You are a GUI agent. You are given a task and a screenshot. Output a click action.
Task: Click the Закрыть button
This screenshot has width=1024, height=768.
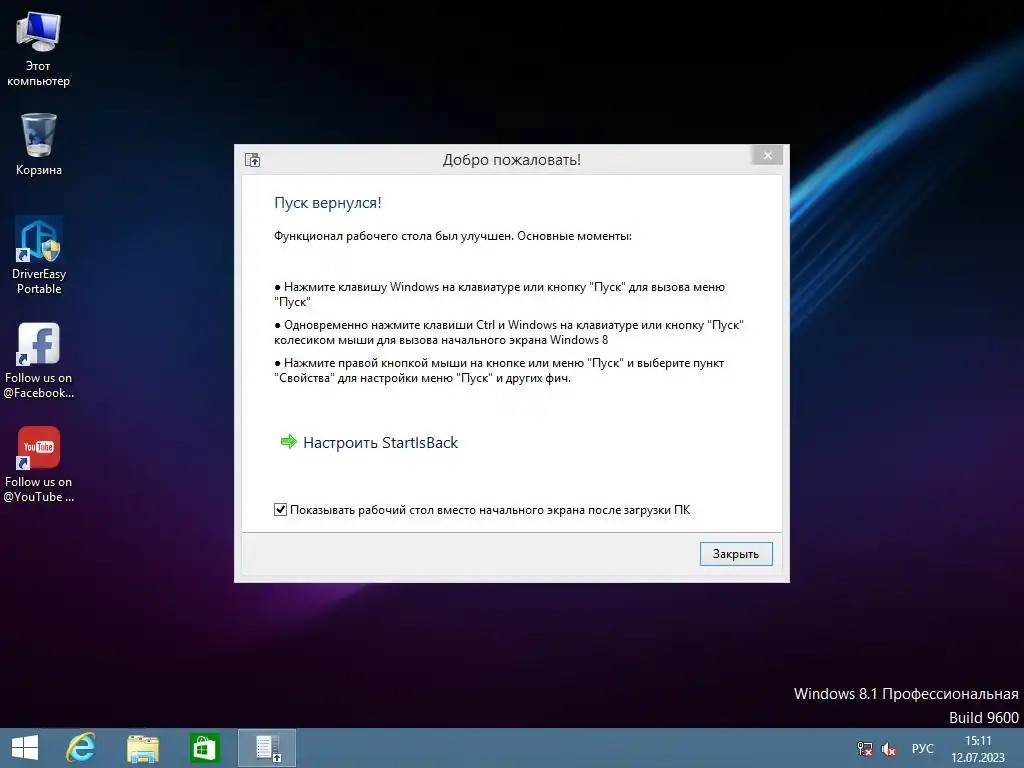pyautogui.click(x=736, y=554)
